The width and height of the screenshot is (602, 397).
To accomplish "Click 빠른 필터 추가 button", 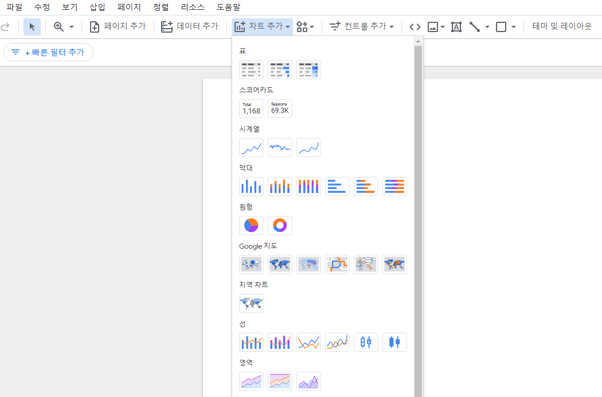I will point(48,52).
